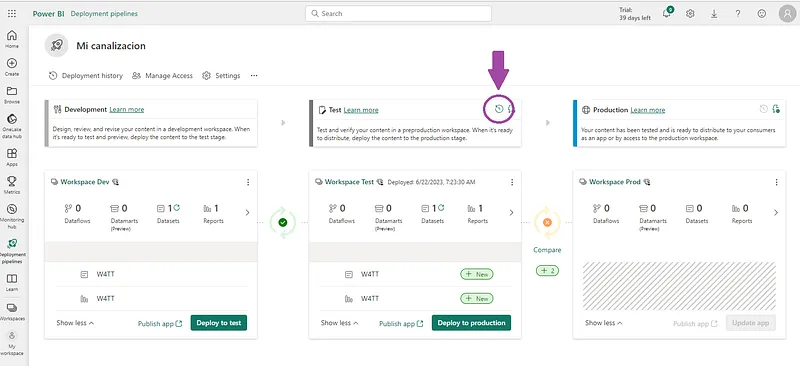The image size is (800, 366).
Task: Open Manage Access
Action: coord(163,76)
